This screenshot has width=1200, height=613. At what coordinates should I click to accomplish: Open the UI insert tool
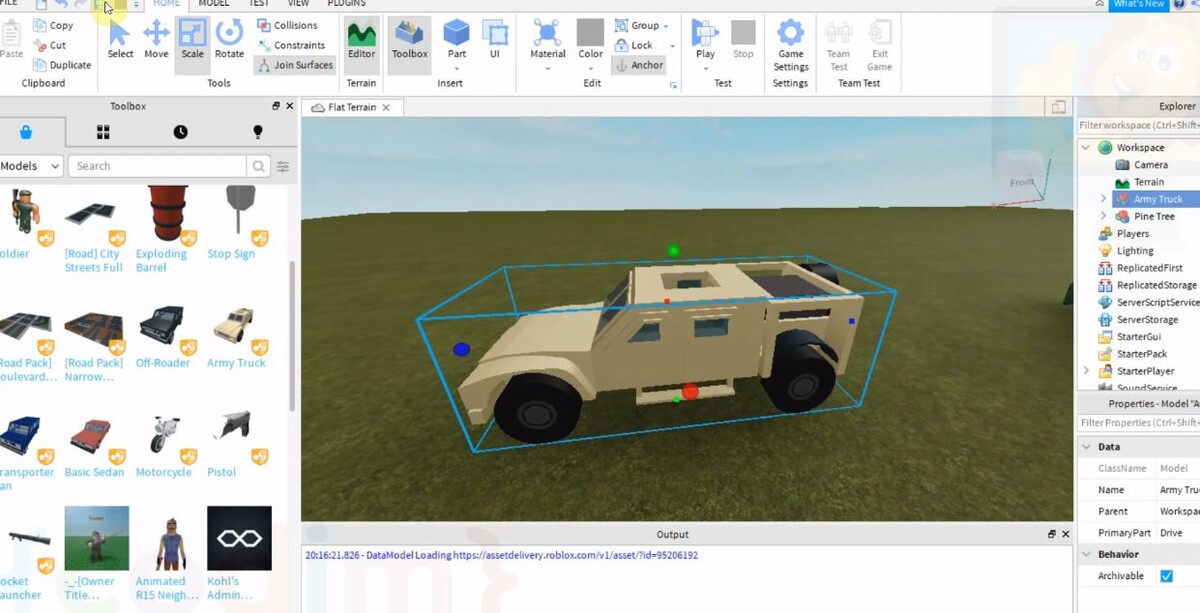pos(495,40)
